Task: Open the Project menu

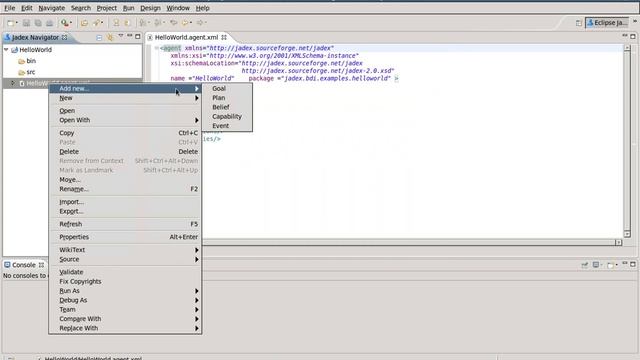Action: click(x=107, y=8)
